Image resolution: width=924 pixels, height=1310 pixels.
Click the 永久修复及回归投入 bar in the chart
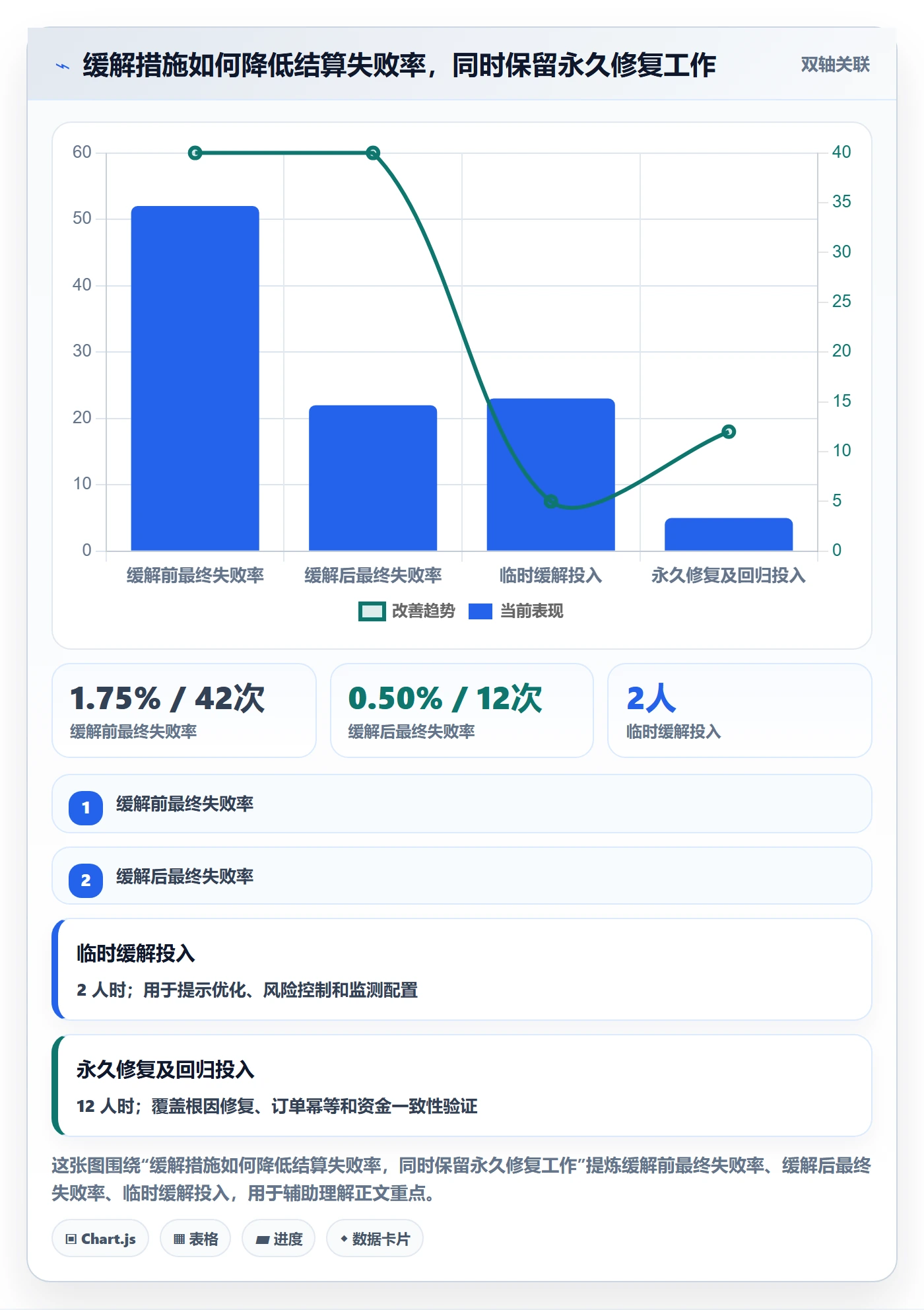729,534
